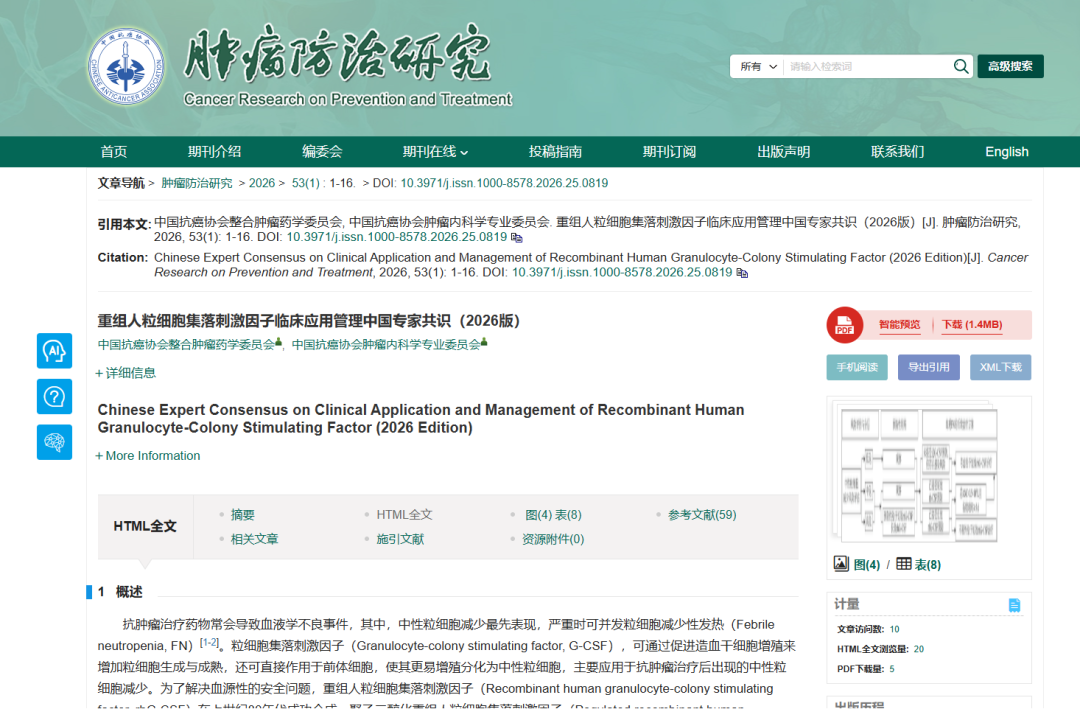Click the table icon beside 表(8)
The image size is (1080, 709).
pos(904,564)
